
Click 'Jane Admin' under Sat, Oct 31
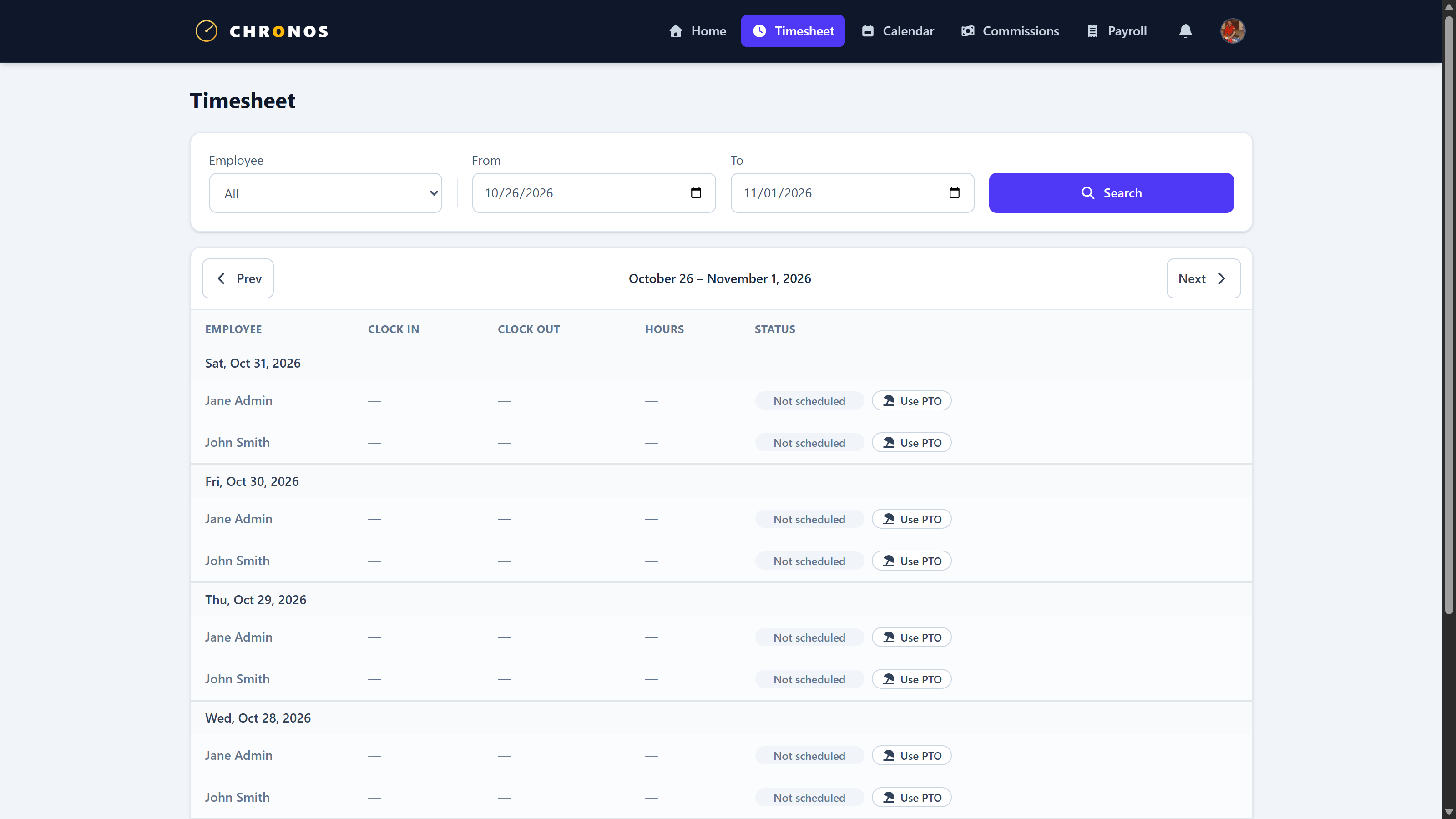pos(238,401)
